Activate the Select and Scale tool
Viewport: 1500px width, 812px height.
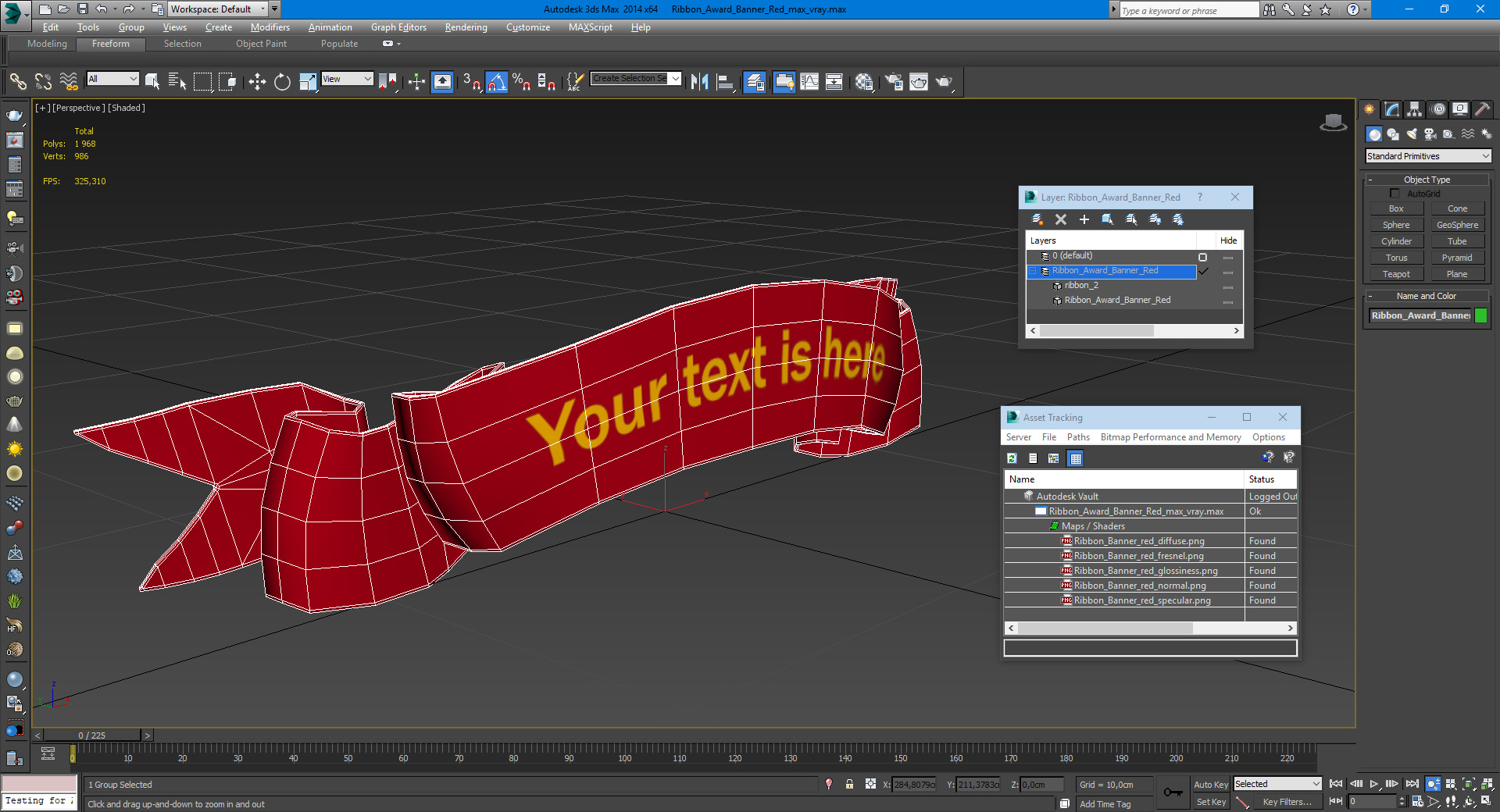(x=308, y=81)
